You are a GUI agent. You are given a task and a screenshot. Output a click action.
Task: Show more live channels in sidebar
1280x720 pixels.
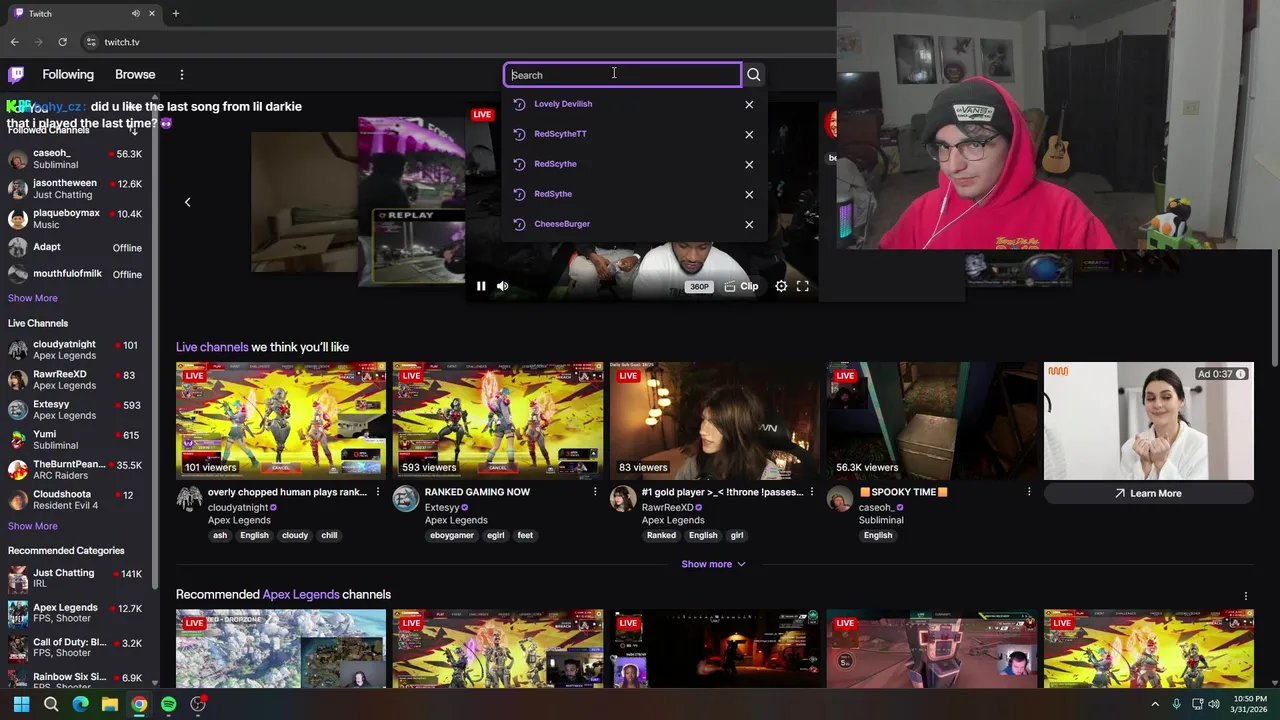pyautogui.click(x=33, y=526)
